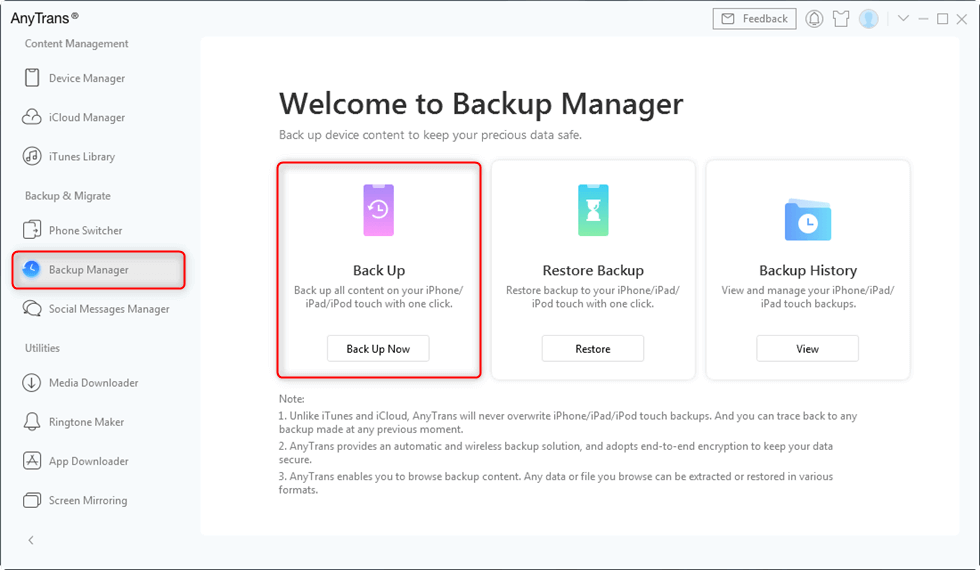Expand the title bar dropdown chevron
The width and height of the screenshot is (980, 570).
(903, 19)
